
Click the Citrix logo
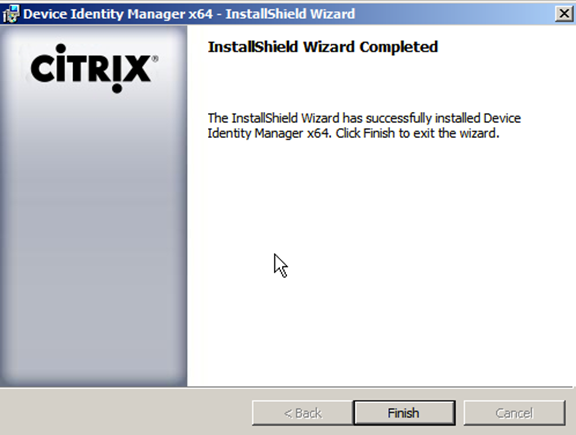(x=94, y=68)
